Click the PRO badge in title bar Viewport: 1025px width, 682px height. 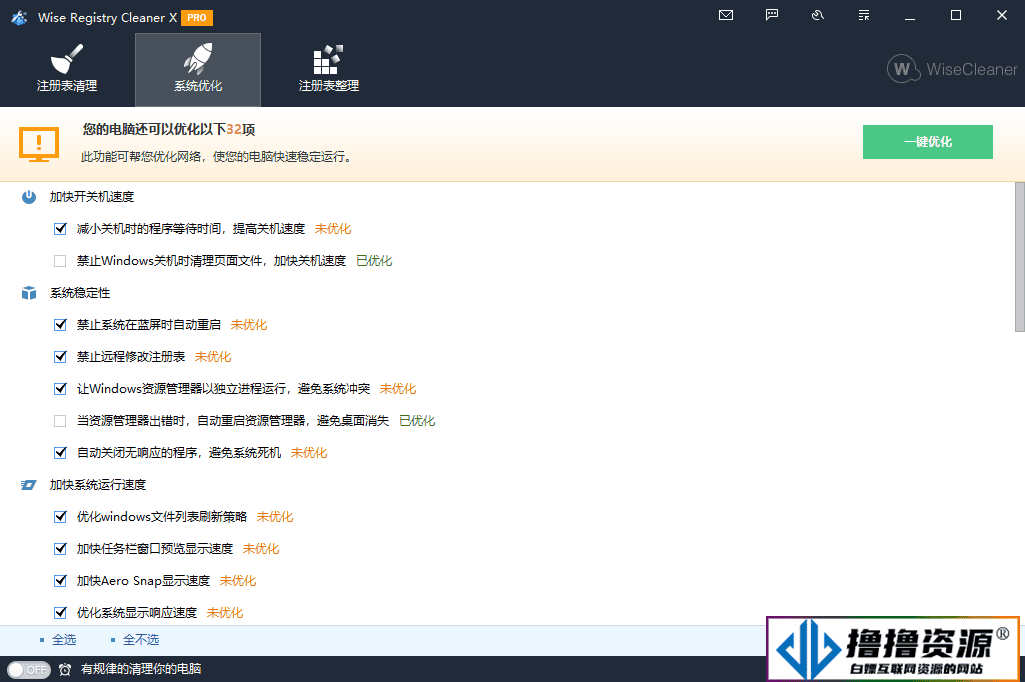(x=197, y=18)
